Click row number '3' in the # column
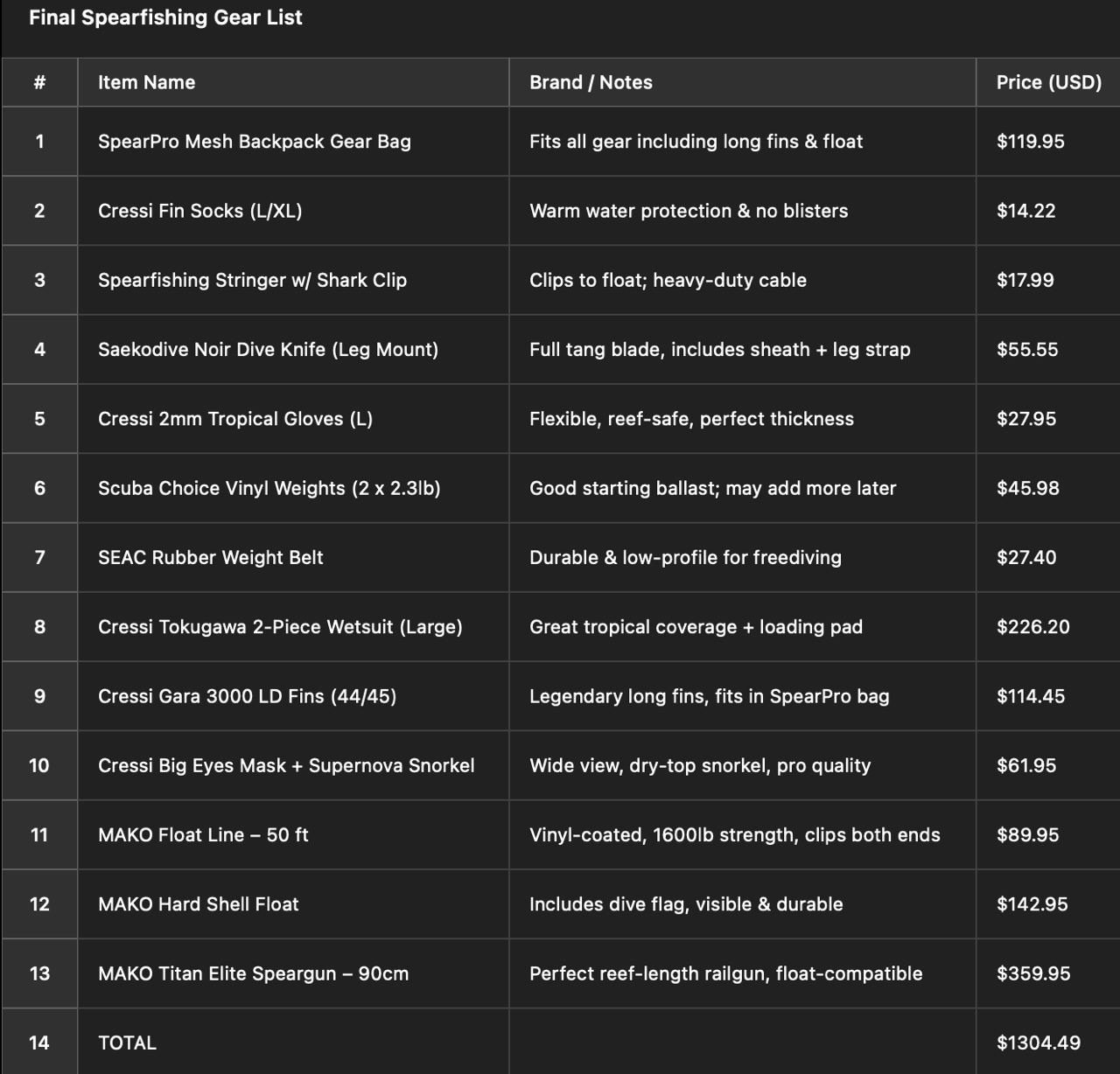The image size is (1120, 1074). click(x=39, y=280)
